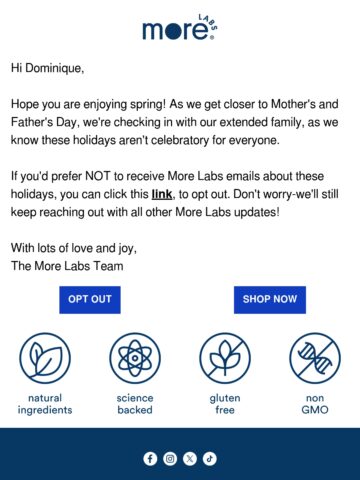The width and height of the screenshot is (360, 480).
Task: Click the OPT OUT button
Action: tap(90, 300)
